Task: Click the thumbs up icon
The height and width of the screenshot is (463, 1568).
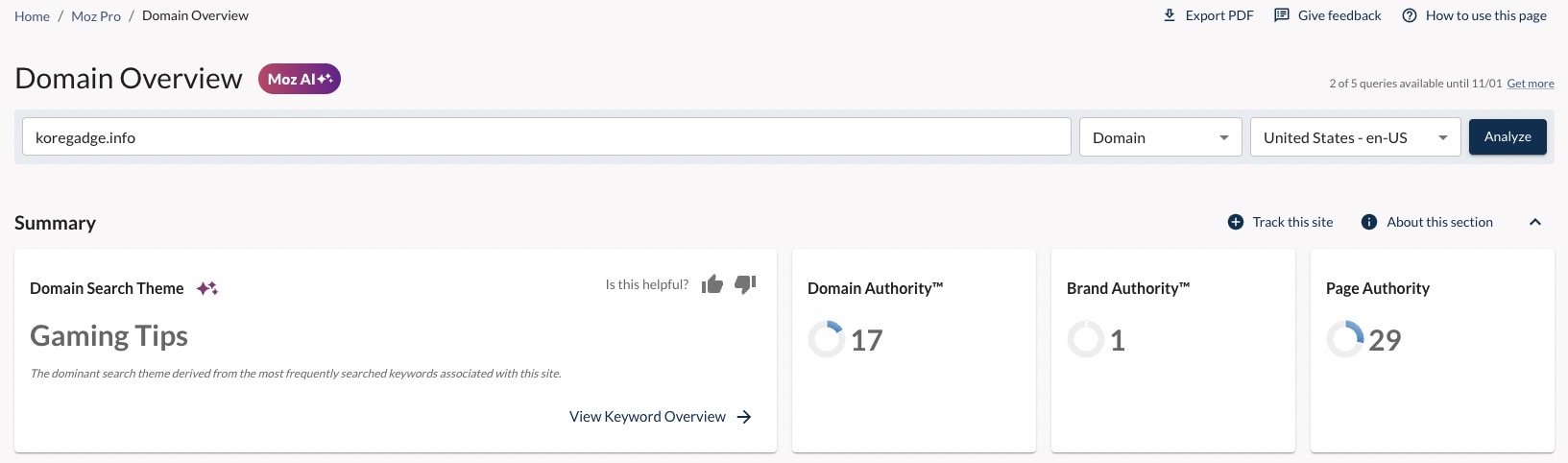Action: coord(712,284)
